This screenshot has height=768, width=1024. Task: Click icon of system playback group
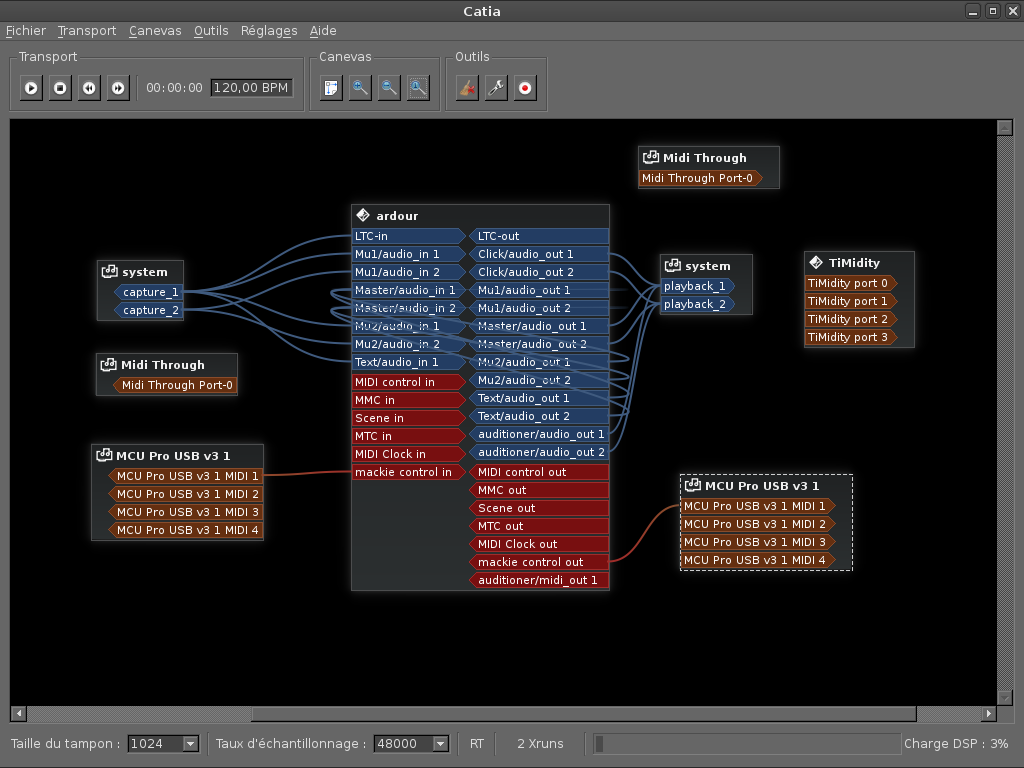click(673, 265)
